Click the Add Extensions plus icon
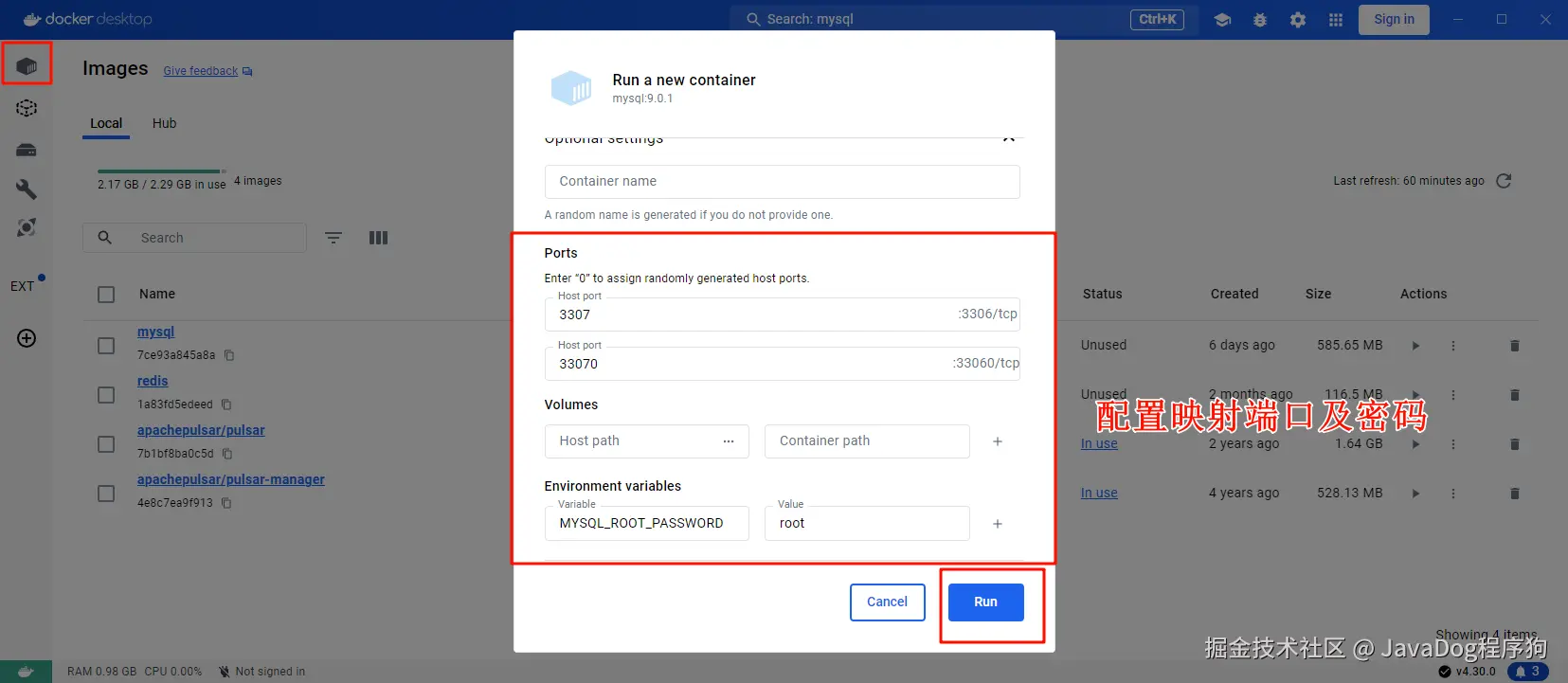1568x683 pixels. 27,338
